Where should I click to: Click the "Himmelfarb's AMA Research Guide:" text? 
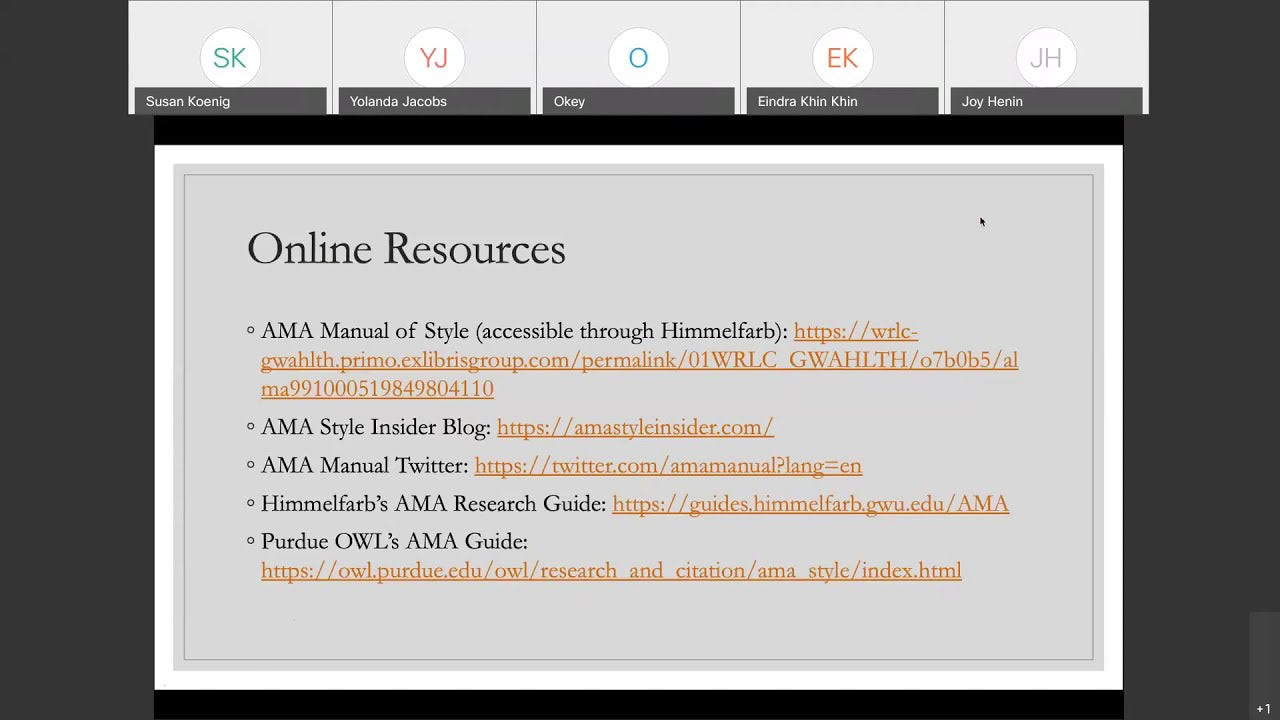pyautogui.click(x=433, y=504)
